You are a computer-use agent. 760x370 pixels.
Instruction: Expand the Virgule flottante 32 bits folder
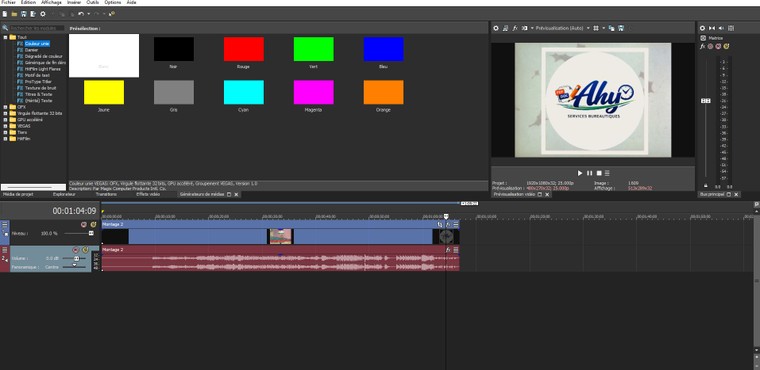[5, 113]
